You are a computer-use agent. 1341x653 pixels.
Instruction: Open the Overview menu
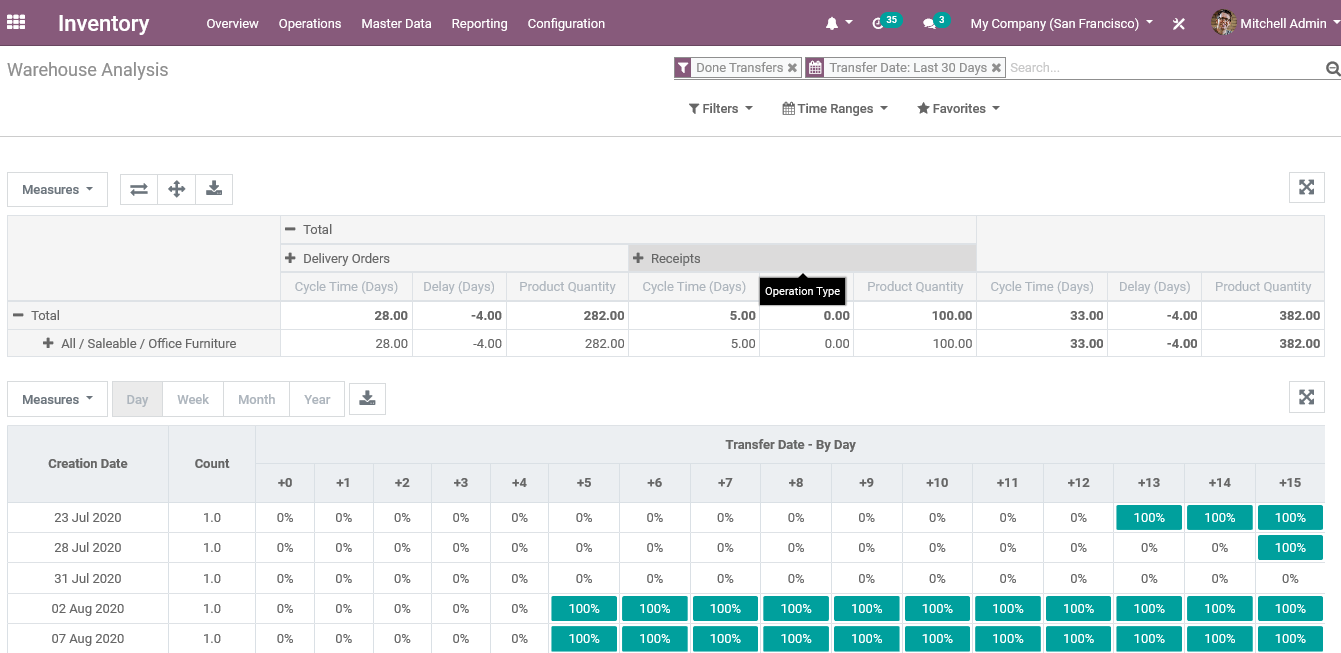232,23
